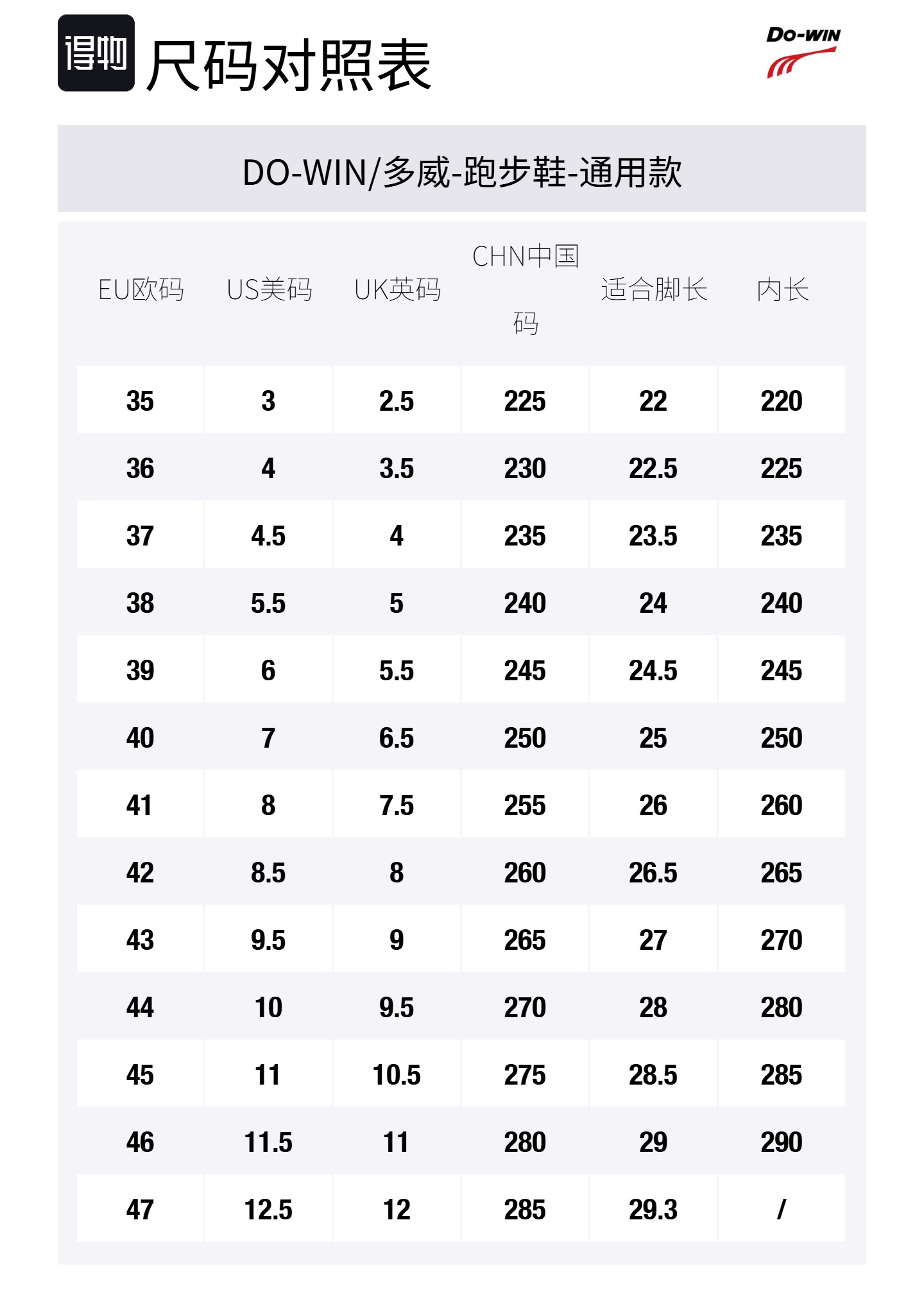Image resolution: width=924 pixels, height=1315 pixels.
Task: Click the US美码 column header
Action: pyautogui.click(x=269, y=289)
